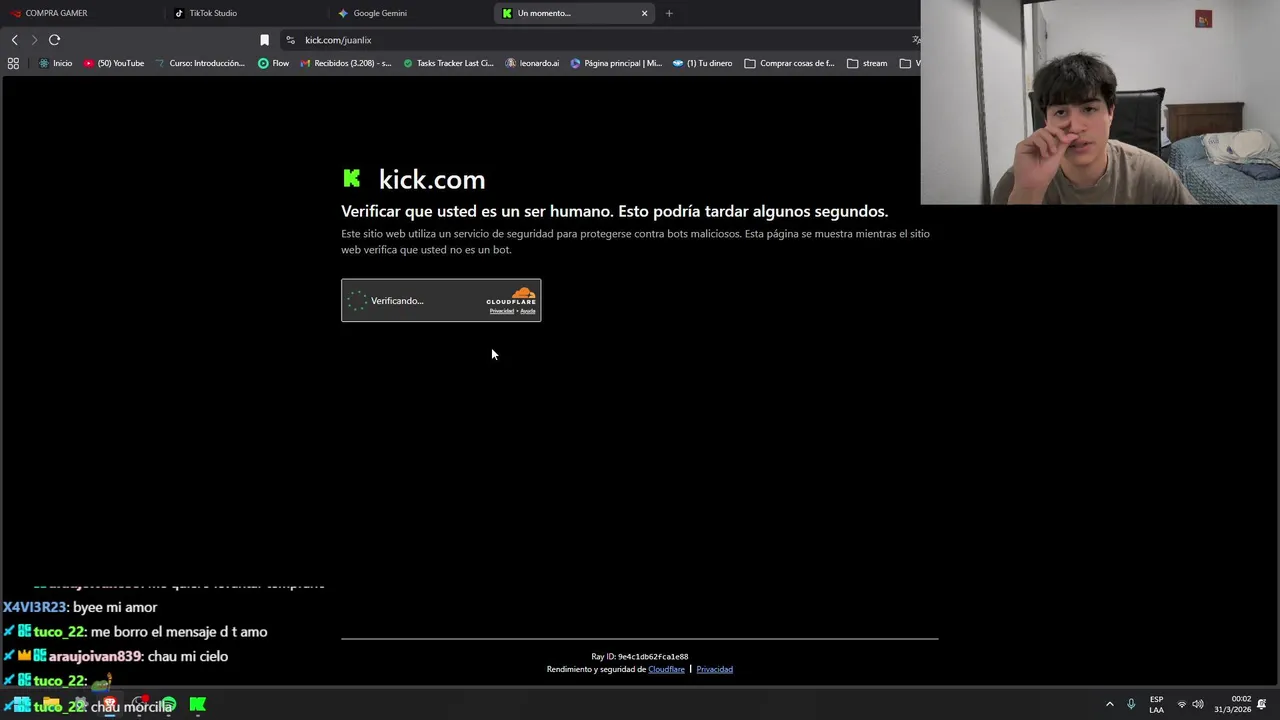Click the bookmark icon in address bar
The image size is (1280, 720).
(x=264, y=40)
